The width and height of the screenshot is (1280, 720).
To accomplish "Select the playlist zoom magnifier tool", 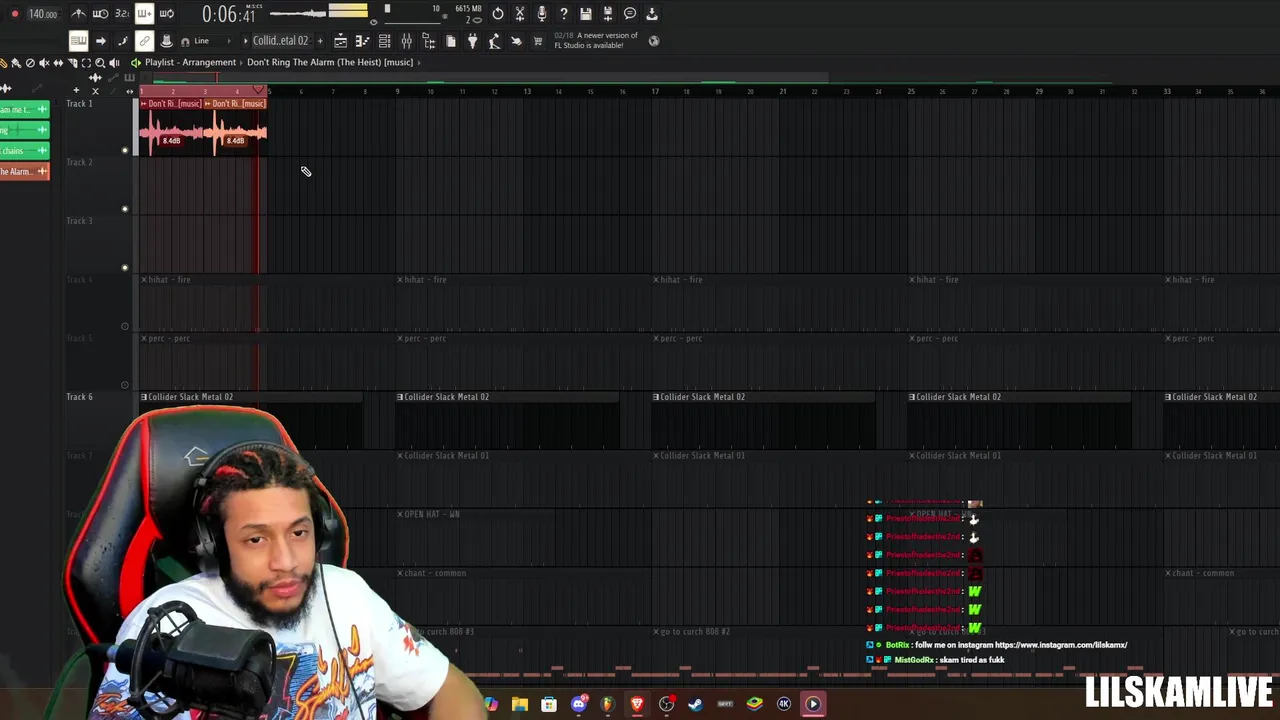I will (100, 63).
